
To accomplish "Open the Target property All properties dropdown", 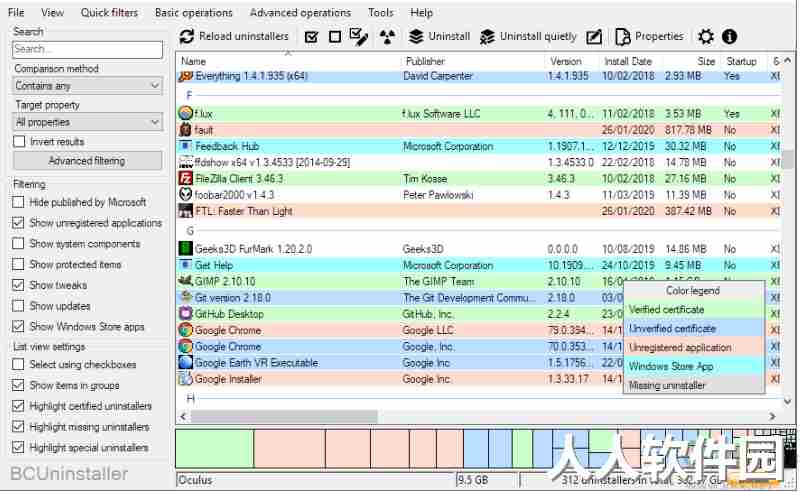I will coord(87,122).
